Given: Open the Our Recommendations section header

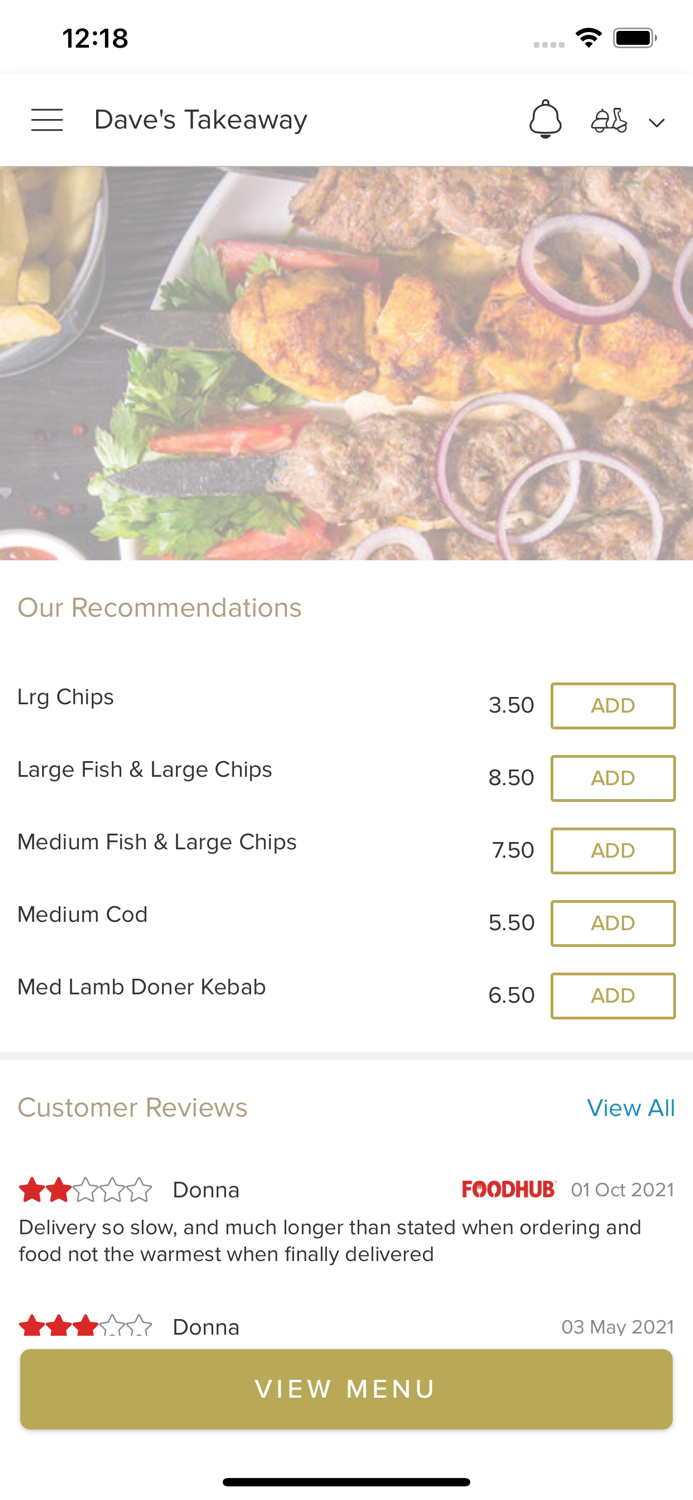Looking at the screenshot, I should point(159,608).
